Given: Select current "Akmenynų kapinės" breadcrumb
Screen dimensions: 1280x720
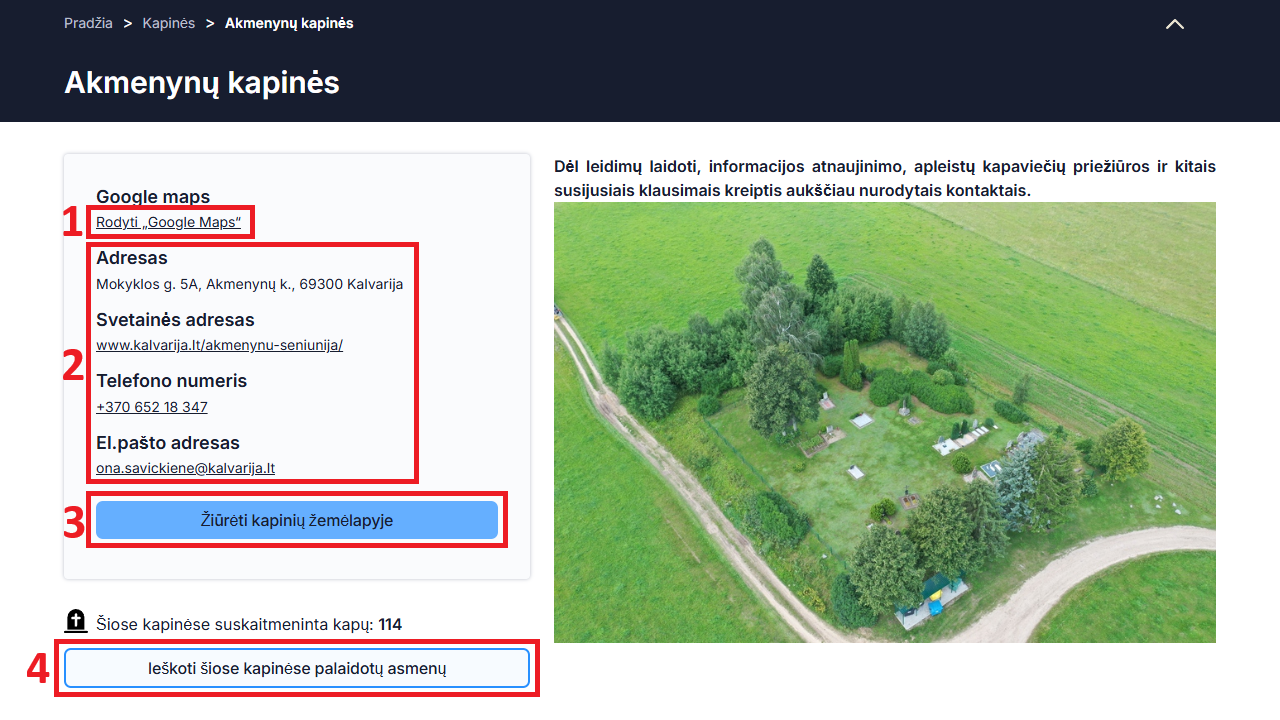Looking at the screenshot, I should point(289,23).
